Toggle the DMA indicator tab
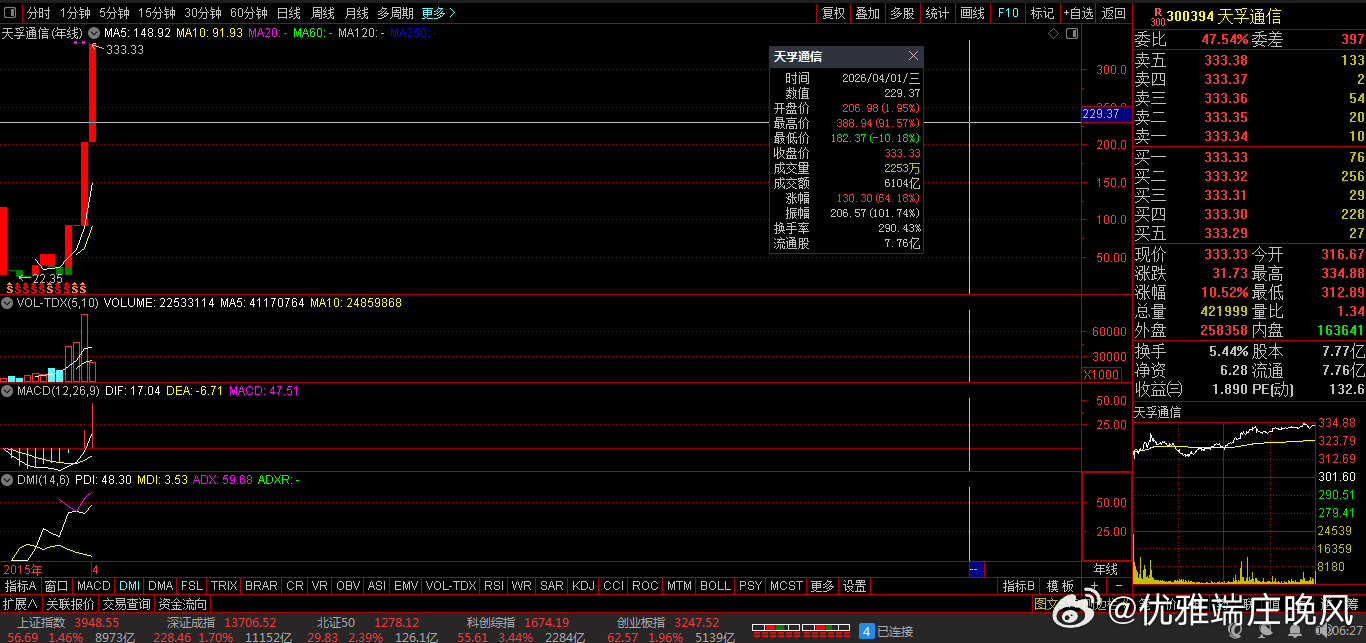 click(160, 586)
